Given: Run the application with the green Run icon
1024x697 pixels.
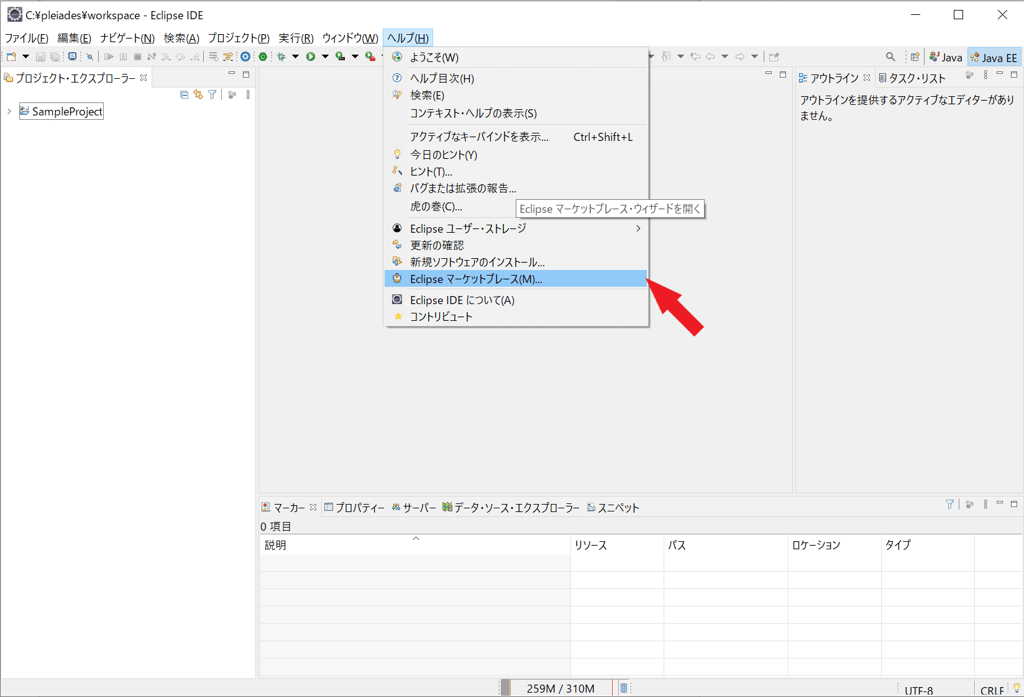Looking at the screenshot, I should click(x=310, y=57).
